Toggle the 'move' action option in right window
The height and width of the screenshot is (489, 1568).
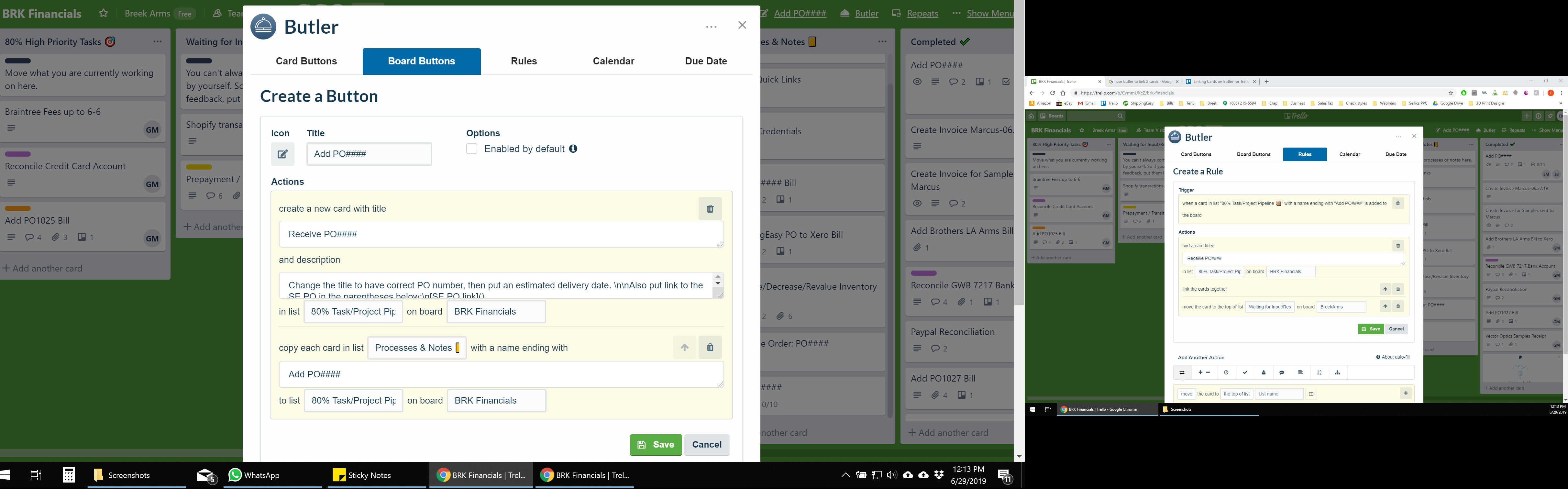1186,394
